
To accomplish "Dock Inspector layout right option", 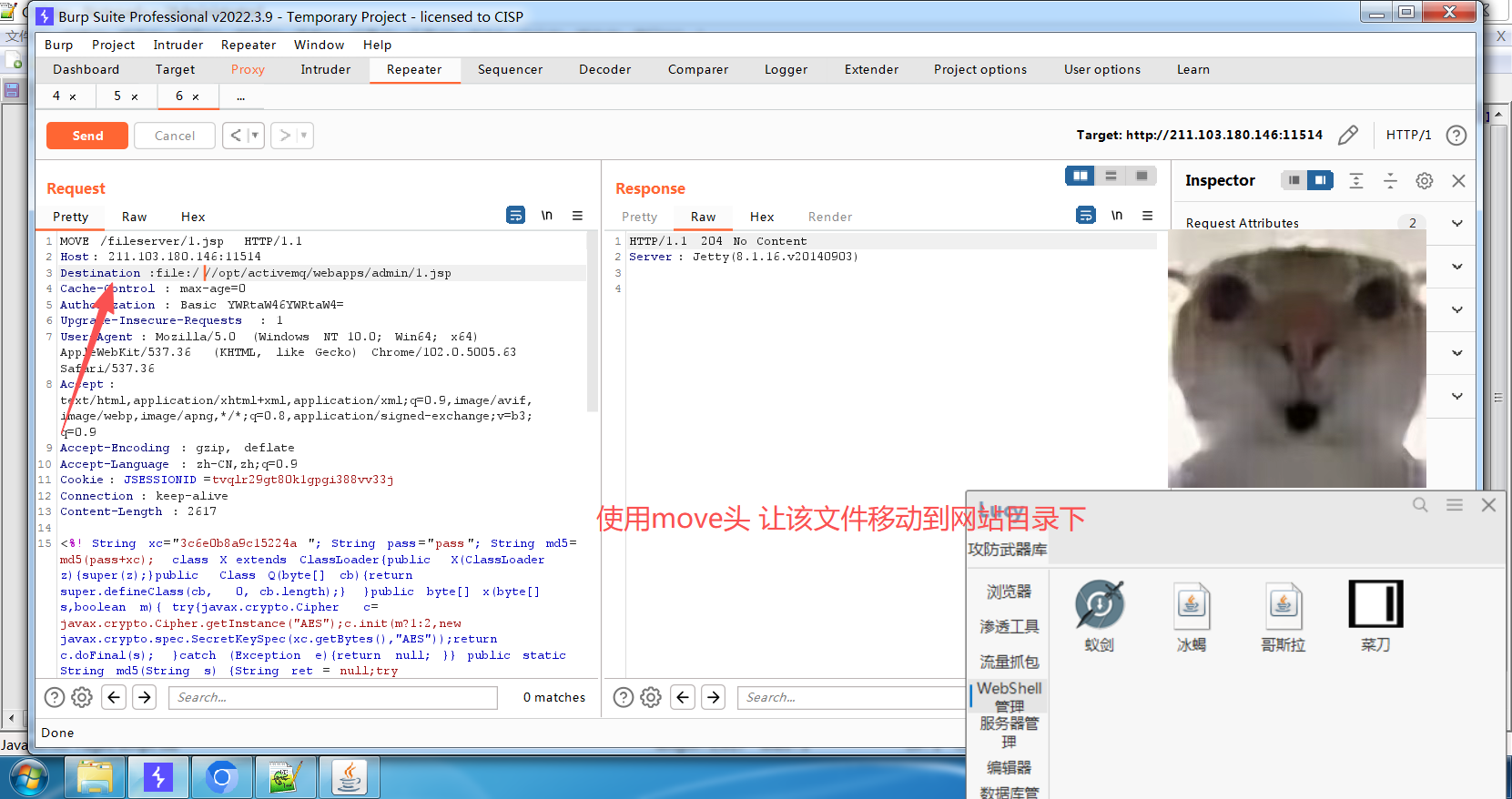I will pos(1320,180).
